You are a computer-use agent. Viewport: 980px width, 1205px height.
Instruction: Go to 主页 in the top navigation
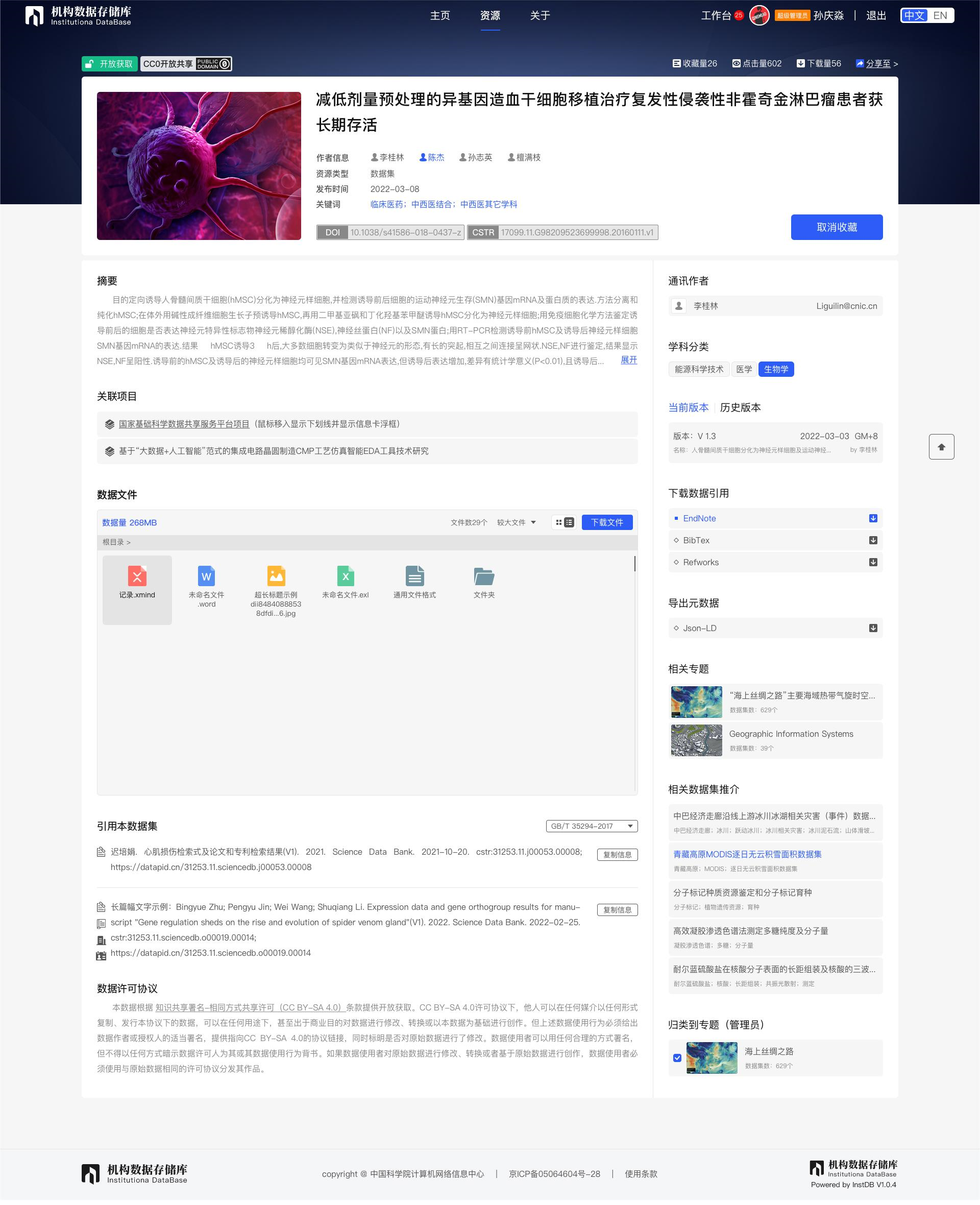click(x=440, y=16)
